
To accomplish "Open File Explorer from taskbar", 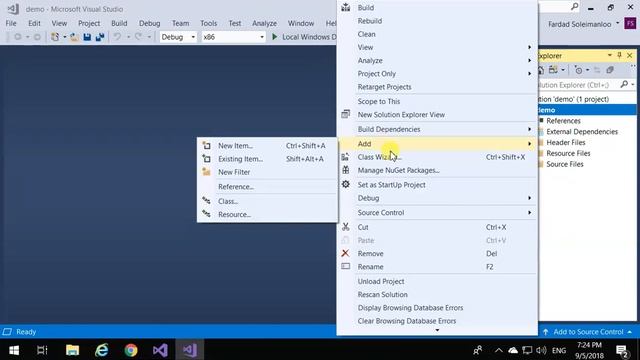I will click(72, 350).
